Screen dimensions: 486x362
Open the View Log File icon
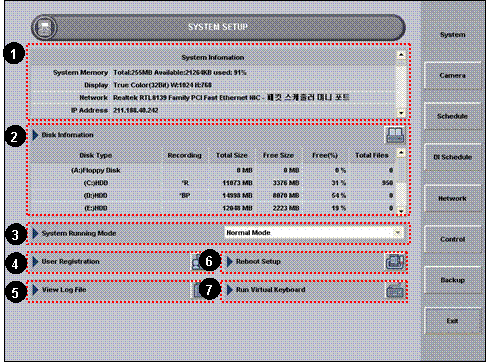pos(197,290)
